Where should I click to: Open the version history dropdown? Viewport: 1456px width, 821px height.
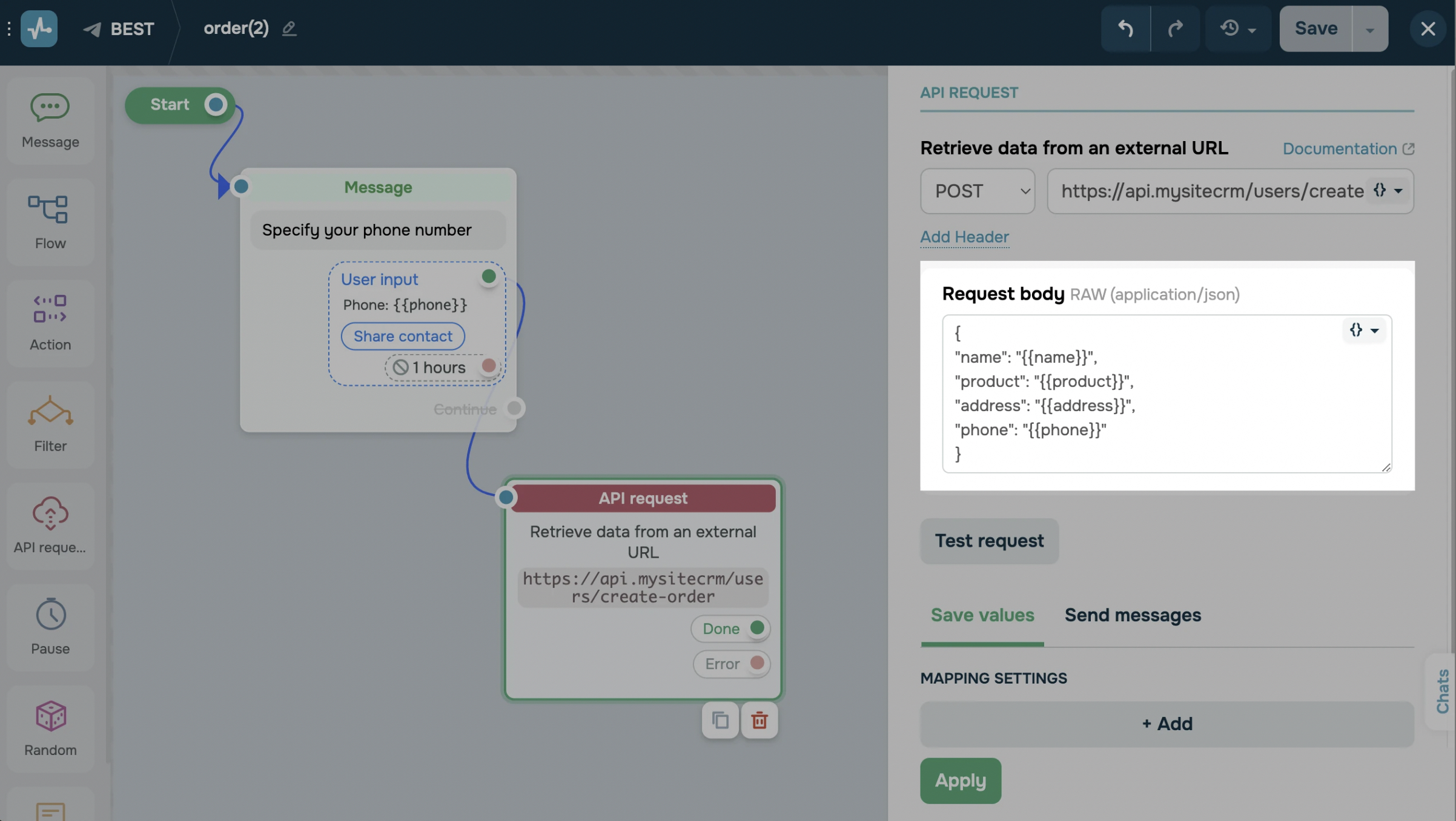1237,28
